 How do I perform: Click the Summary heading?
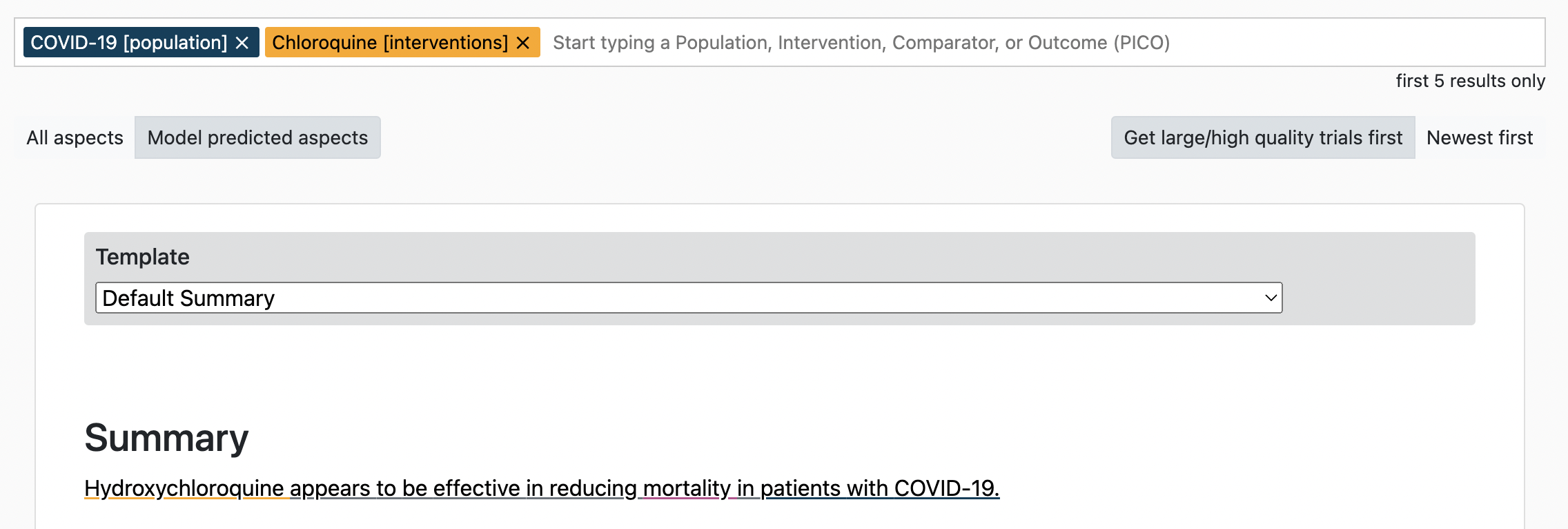point(166,438)
